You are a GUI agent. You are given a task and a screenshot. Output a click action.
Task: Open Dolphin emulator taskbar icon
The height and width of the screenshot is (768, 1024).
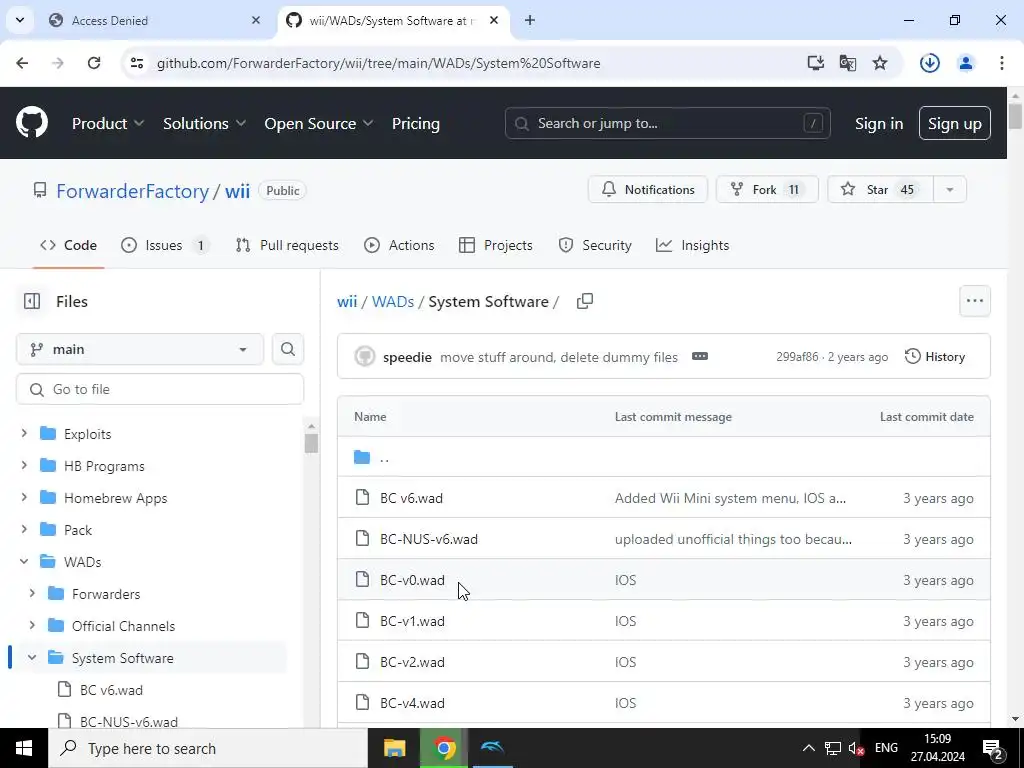point(492,748)
